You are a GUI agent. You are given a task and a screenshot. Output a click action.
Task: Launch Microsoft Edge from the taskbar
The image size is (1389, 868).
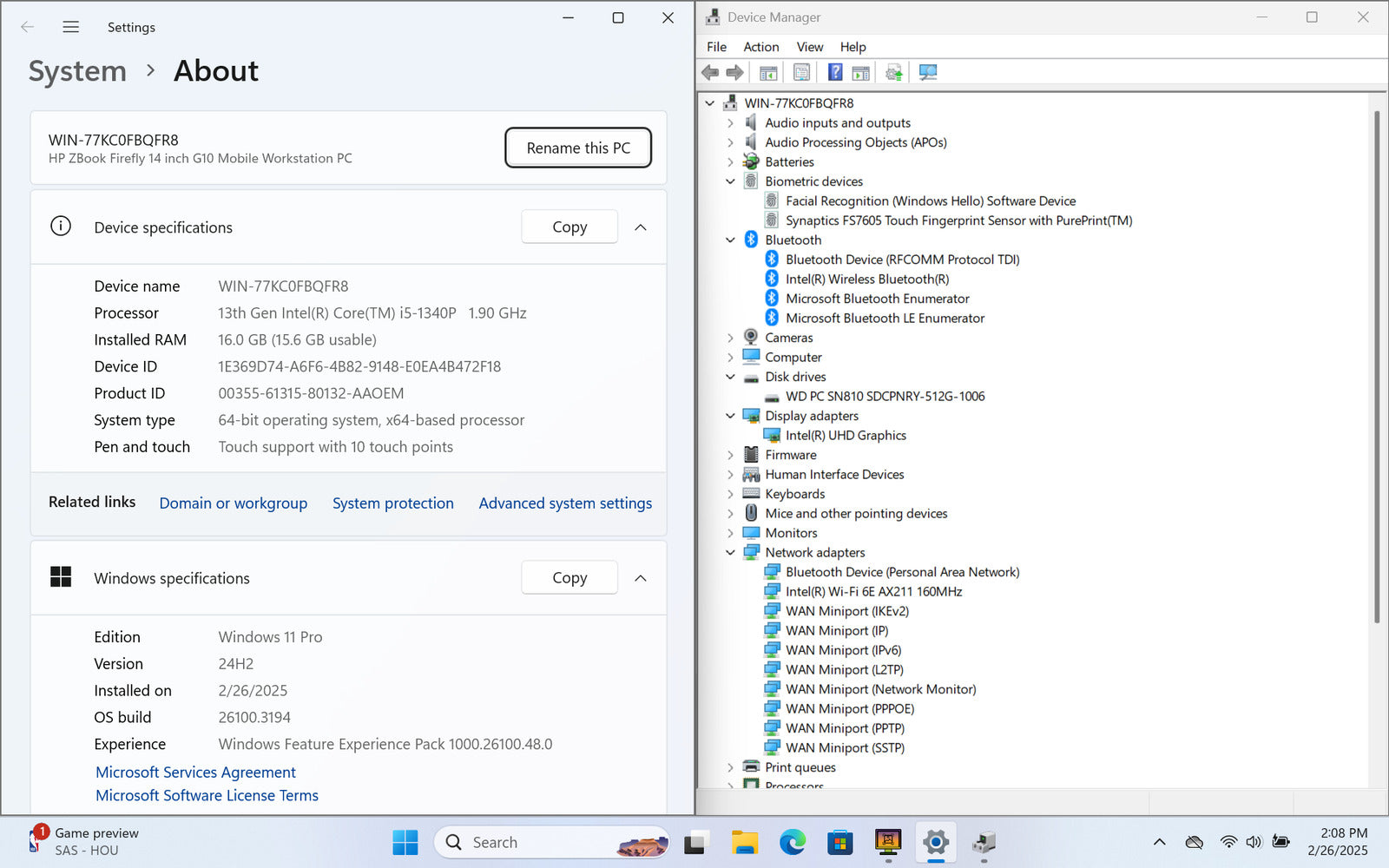pos(792,842)
